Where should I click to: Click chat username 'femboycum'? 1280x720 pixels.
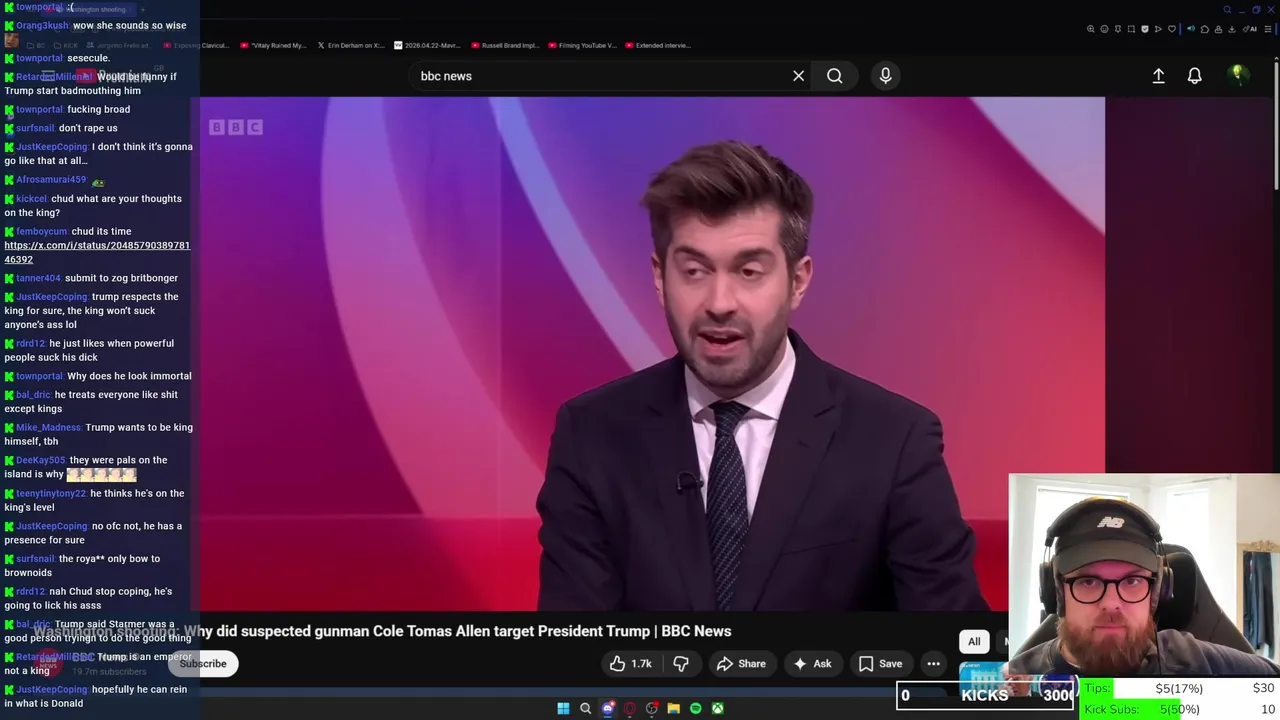click(x=41, y=231)
